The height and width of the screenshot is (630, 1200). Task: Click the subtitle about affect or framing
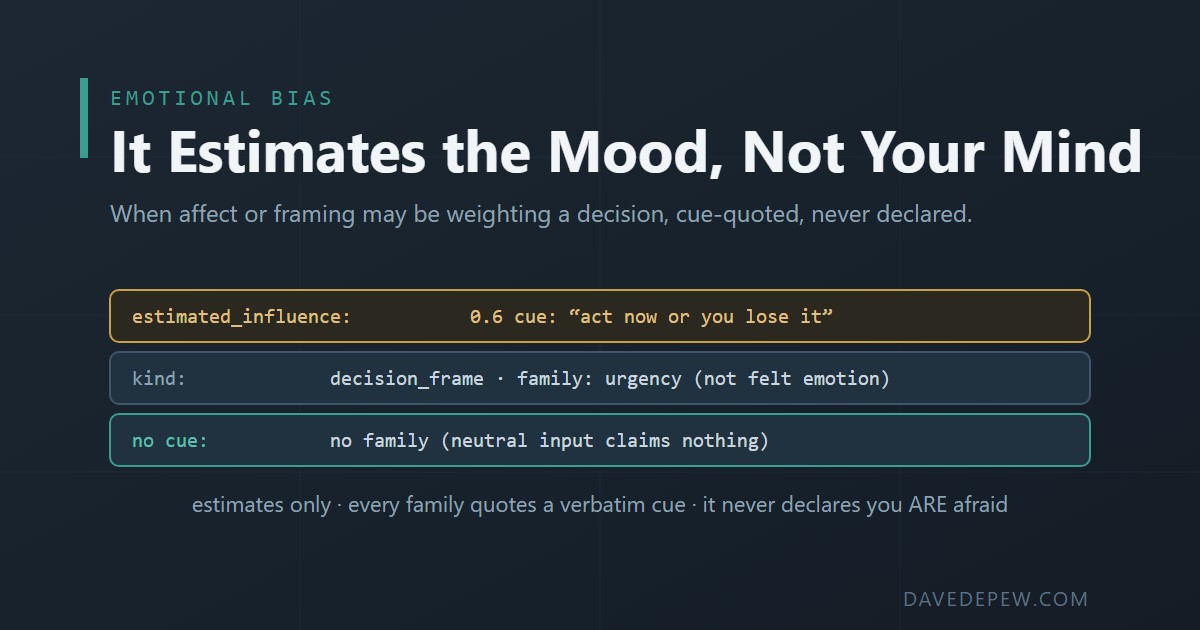click(x=541, y=214)
